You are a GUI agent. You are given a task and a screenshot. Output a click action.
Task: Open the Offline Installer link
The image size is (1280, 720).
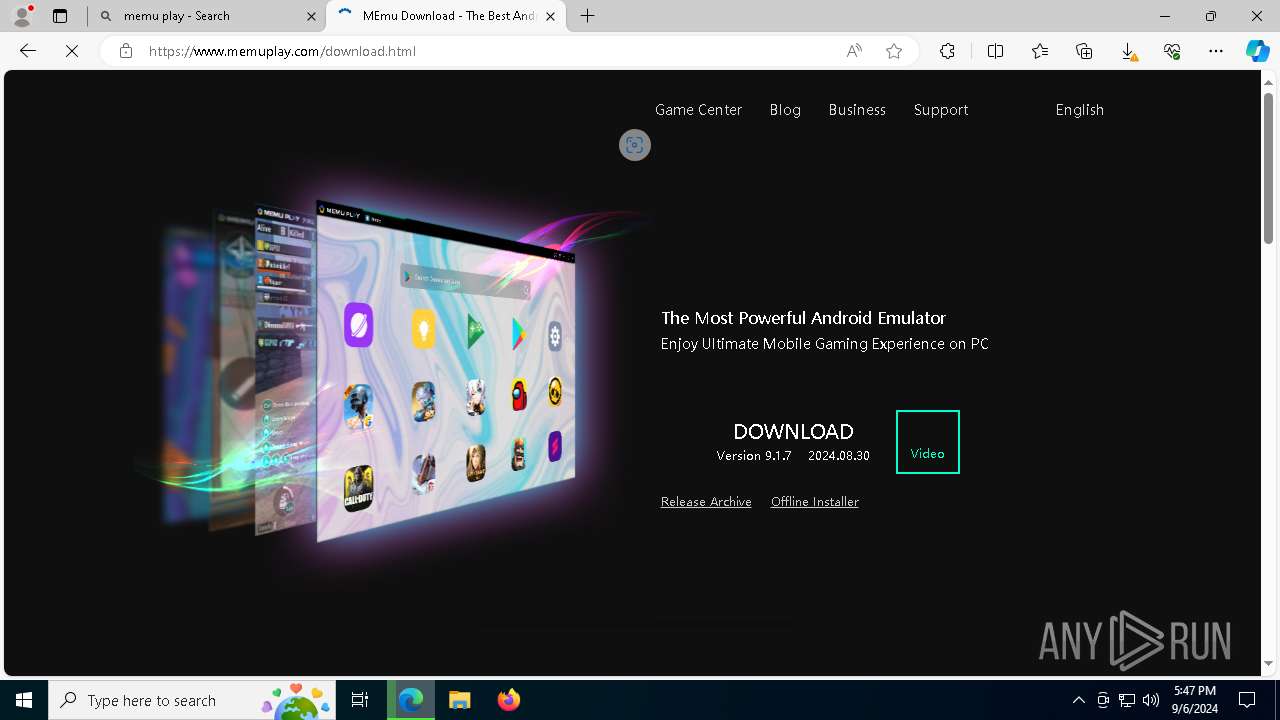815,502
